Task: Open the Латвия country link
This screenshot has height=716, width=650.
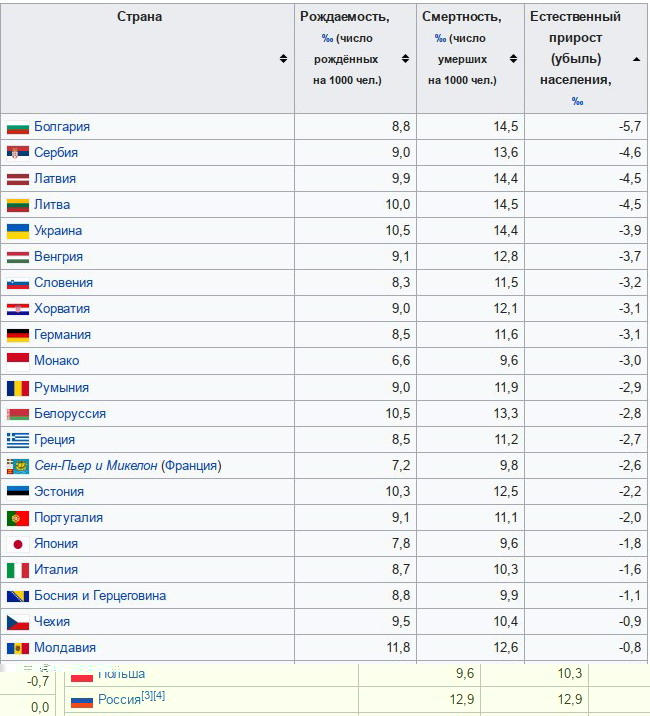Action: tap(55, 179)
